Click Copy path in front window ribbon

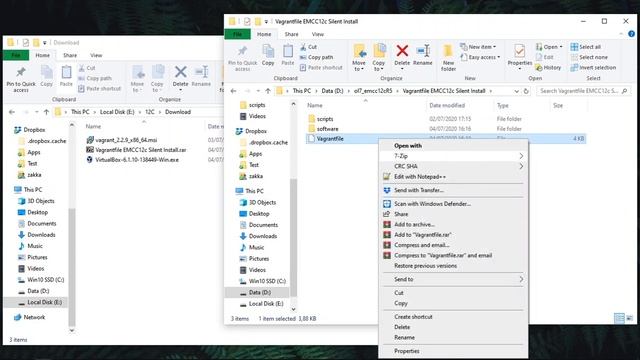316,57
